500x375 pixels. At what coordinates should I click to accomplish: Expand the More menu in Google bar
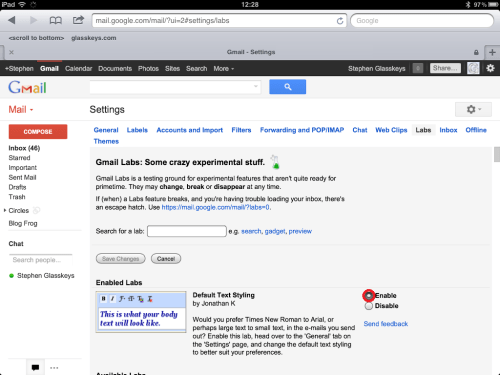point(224,69)
